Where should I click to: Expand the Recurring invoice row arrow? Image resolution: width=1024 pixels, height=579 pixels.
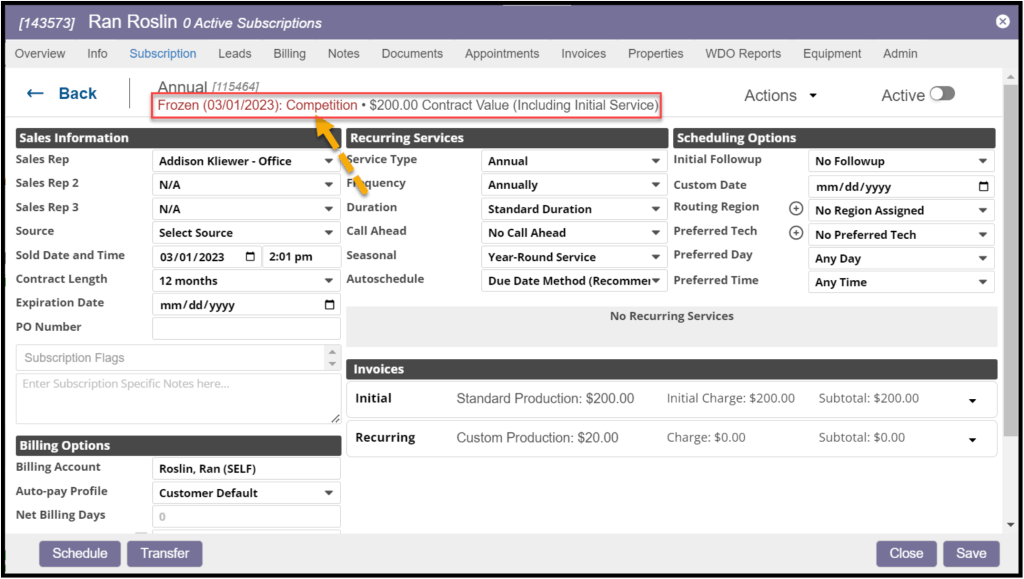click(x=973, y=440)
